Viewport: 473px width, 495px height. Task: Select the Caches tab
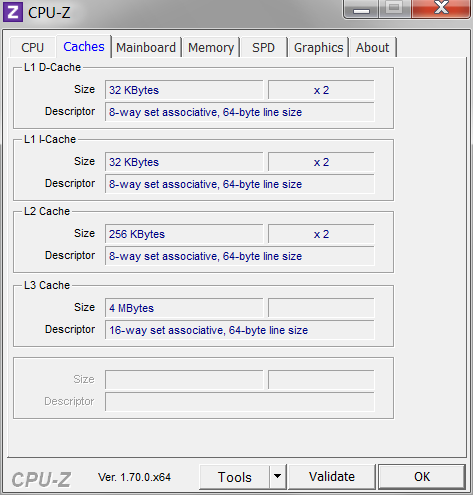pyautogui.click(x=84, y=47)
